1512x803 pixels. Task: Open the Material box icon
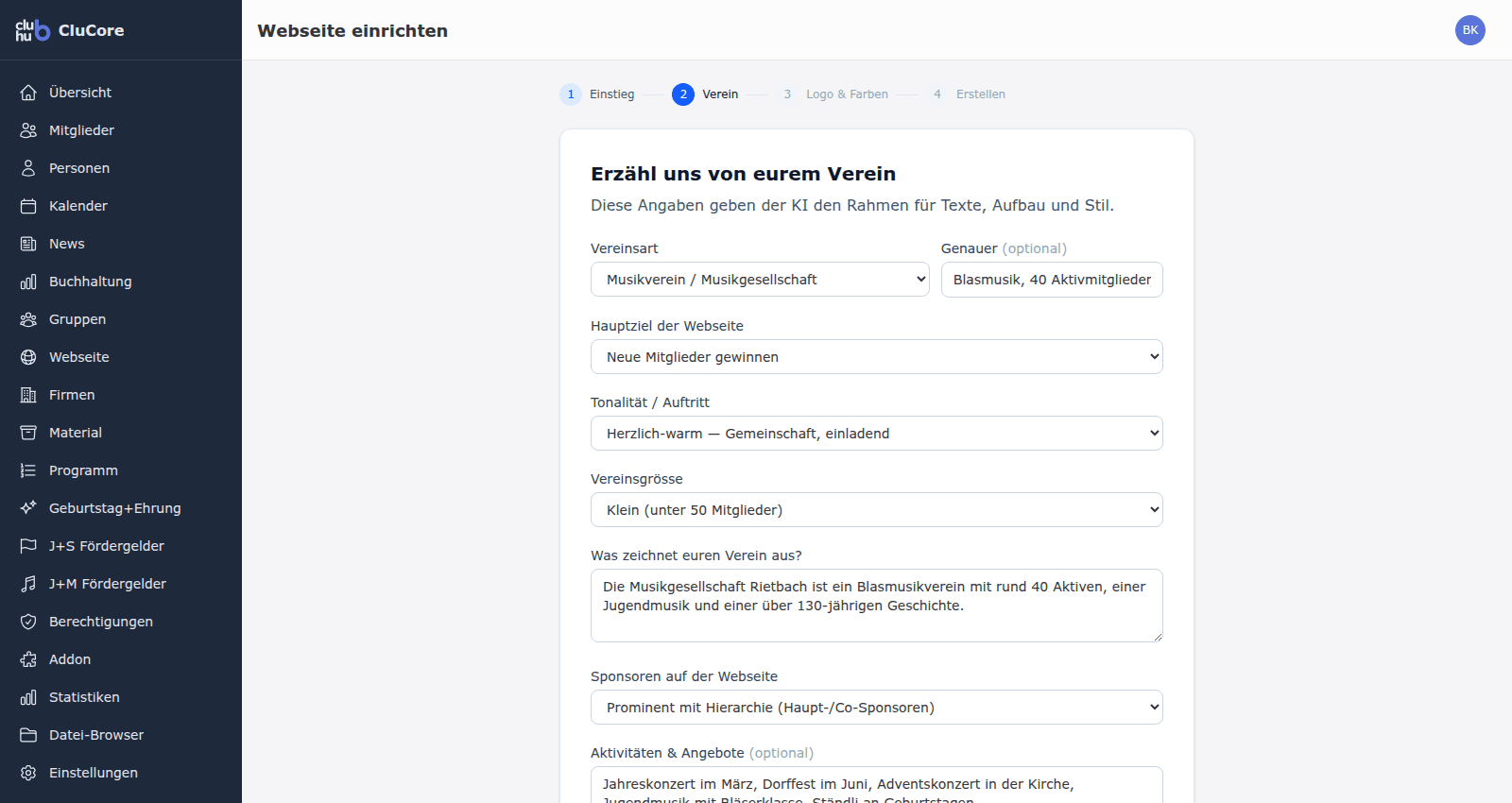point(28,433)
